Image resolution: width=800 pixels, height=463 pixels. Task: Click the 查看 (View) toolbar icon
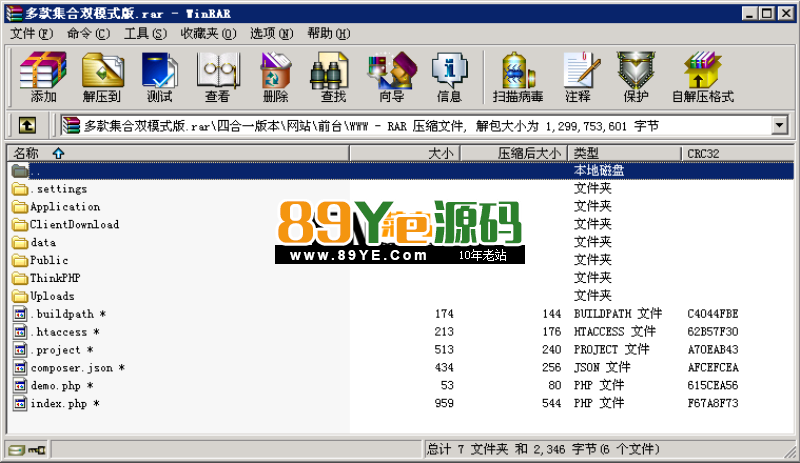click(x=217, y=76)
